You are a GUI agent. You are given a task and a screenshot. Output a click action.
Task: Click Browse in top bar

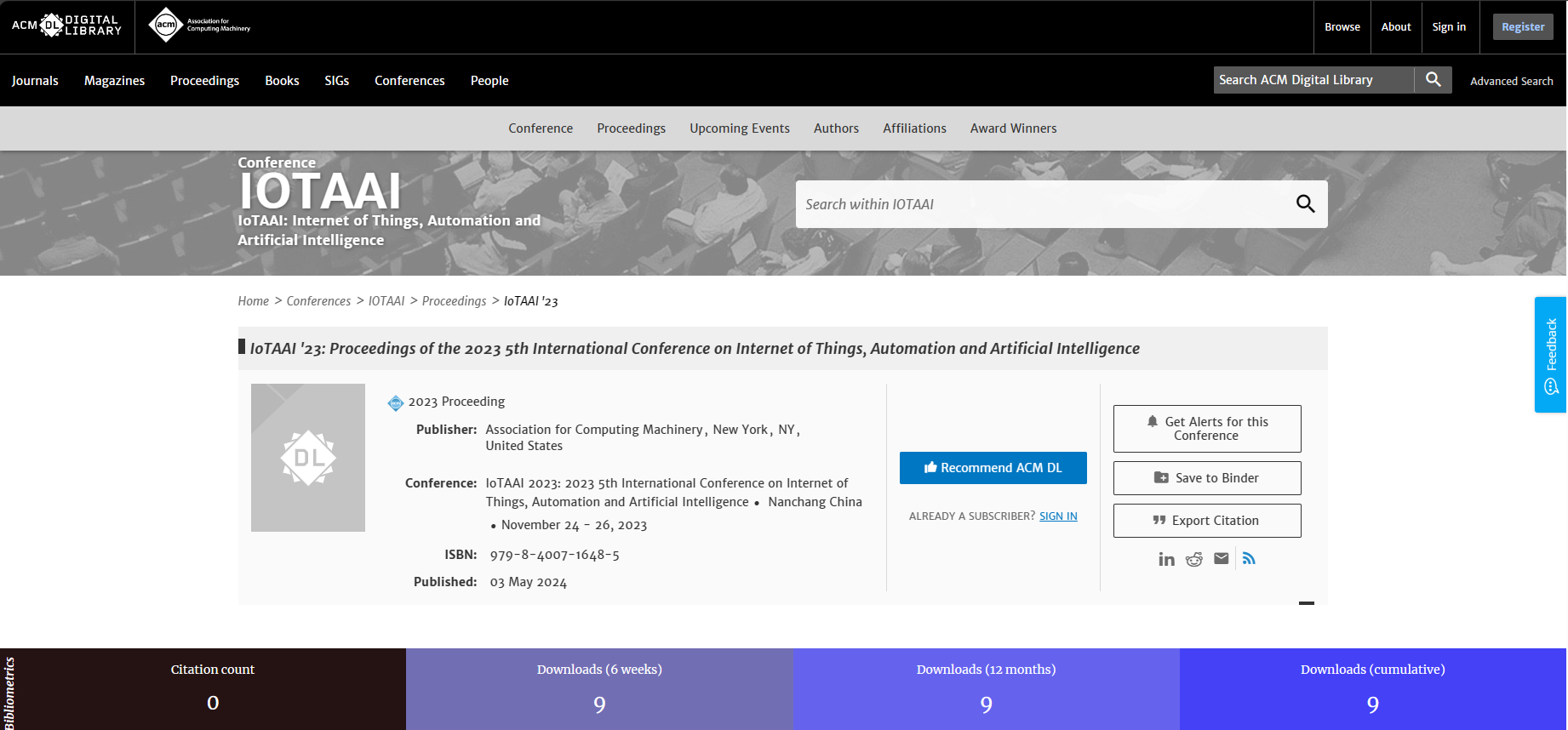point(1342,27)
